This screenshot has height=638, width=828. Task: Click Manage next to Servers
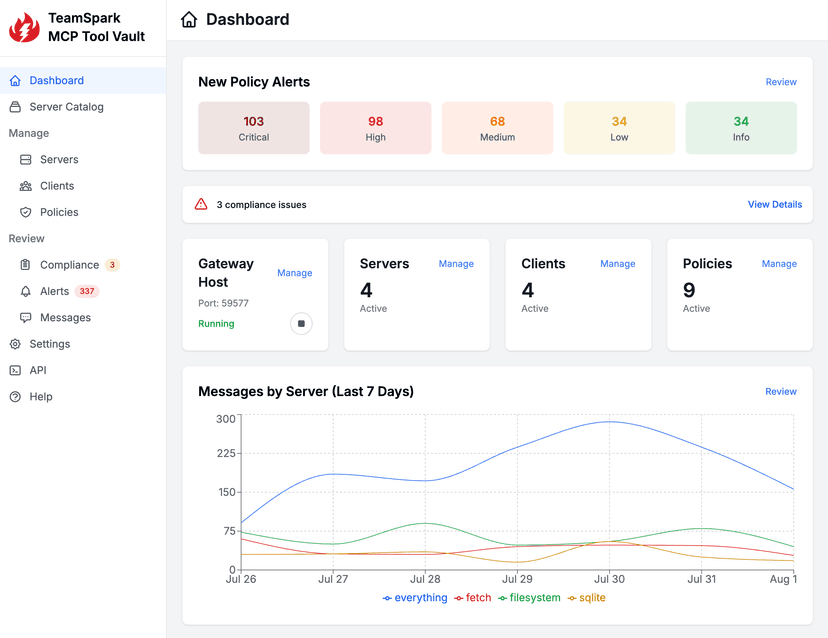pos(456,264)
